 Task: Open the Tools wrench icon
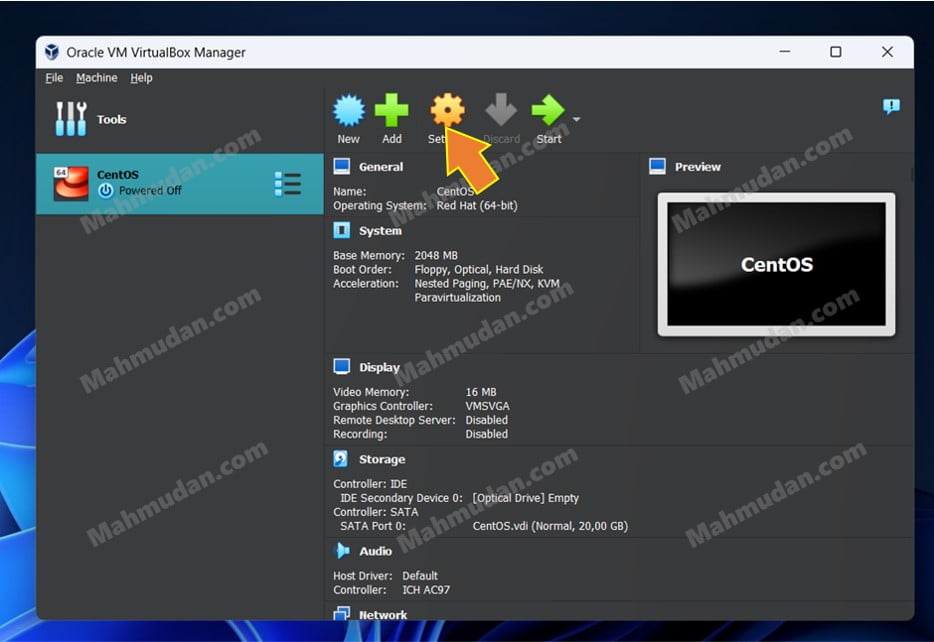point(71,119)
